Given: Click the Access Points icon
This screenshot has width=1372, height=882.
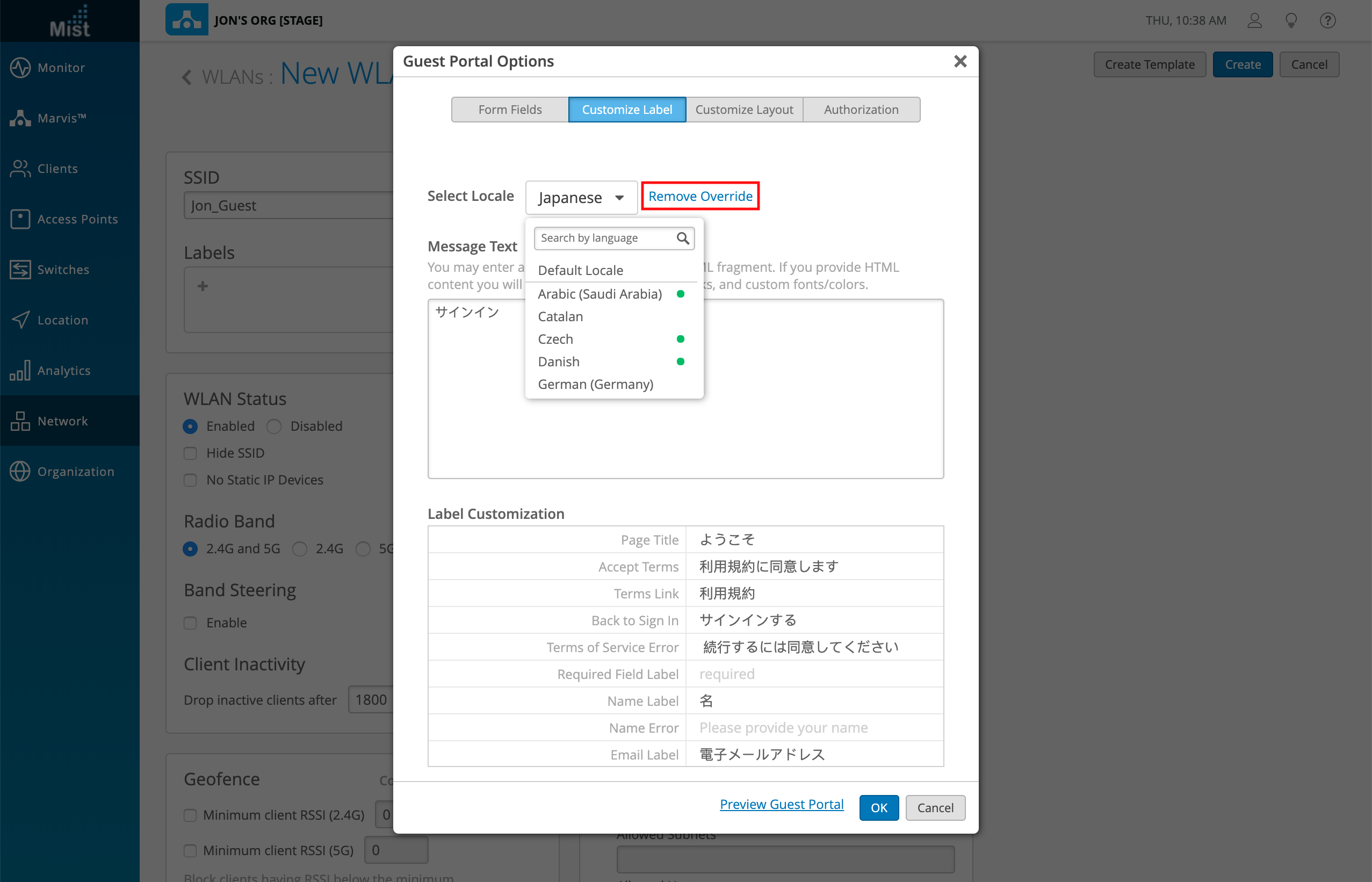Looking at the screenshot, I should click(x=20, y=219).
